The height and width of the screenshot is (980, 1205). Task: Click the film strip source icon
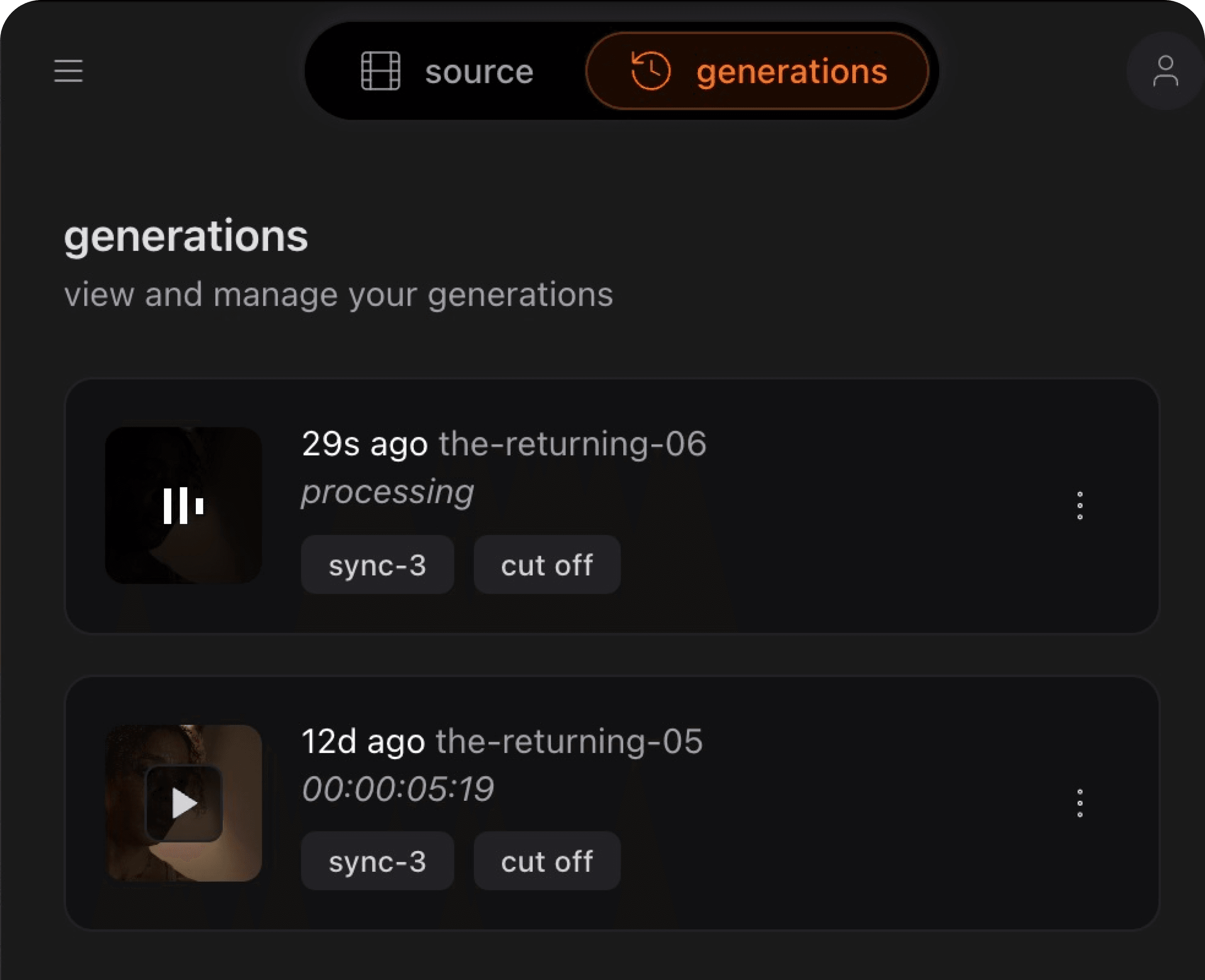point(381,71)
